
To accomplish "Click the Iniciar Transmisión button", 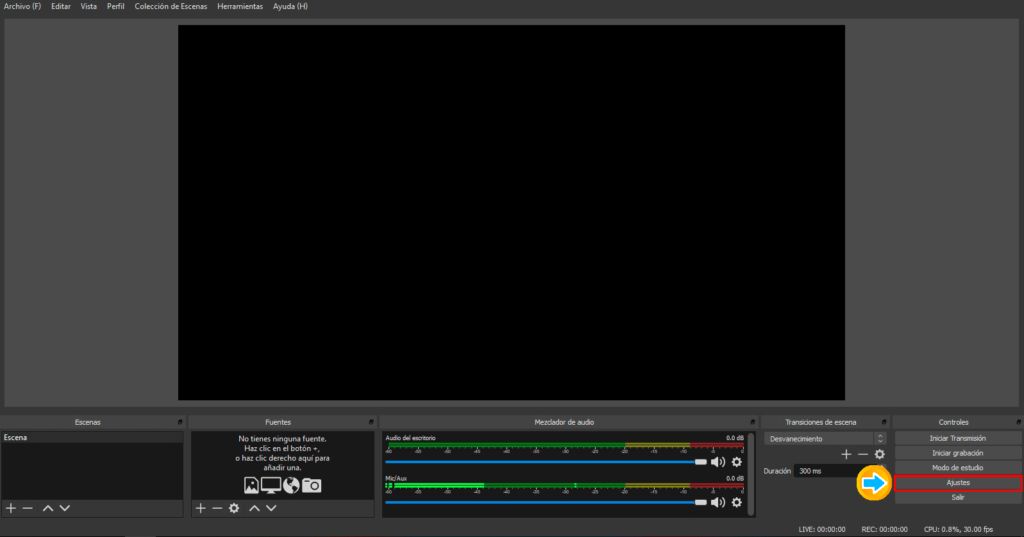I will click(x=958, y=438).
